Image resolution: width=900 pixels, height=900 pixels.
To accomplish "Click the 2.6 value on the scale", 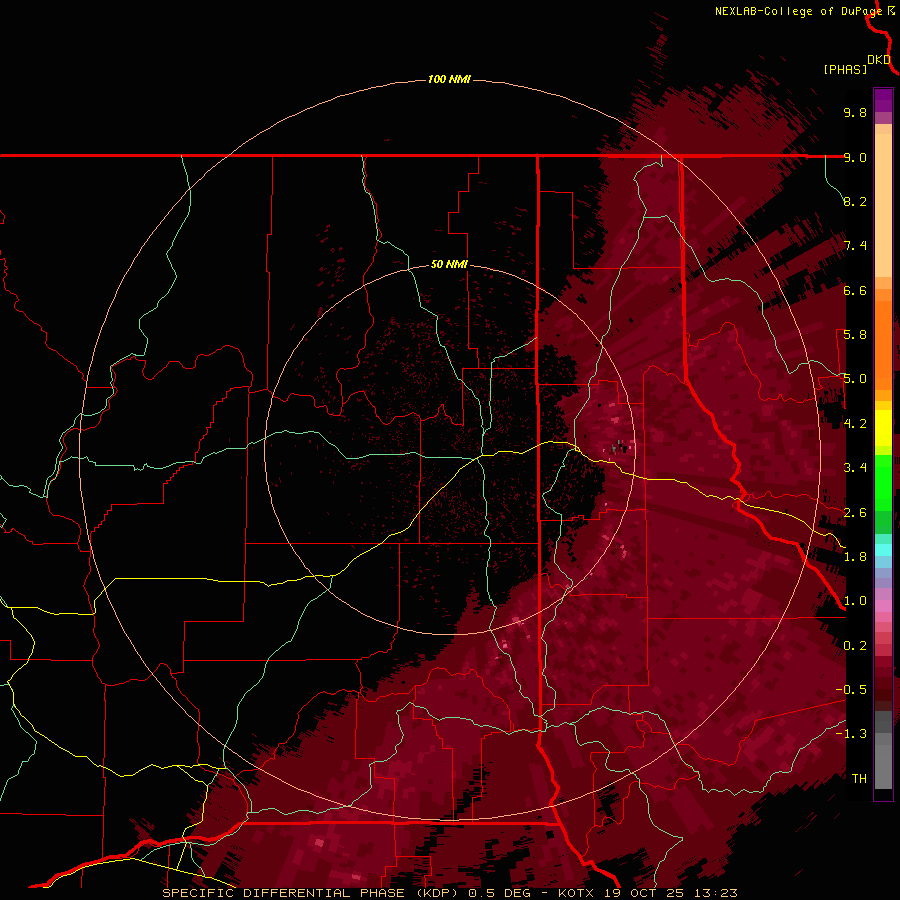I will click(x=855, y=513).
